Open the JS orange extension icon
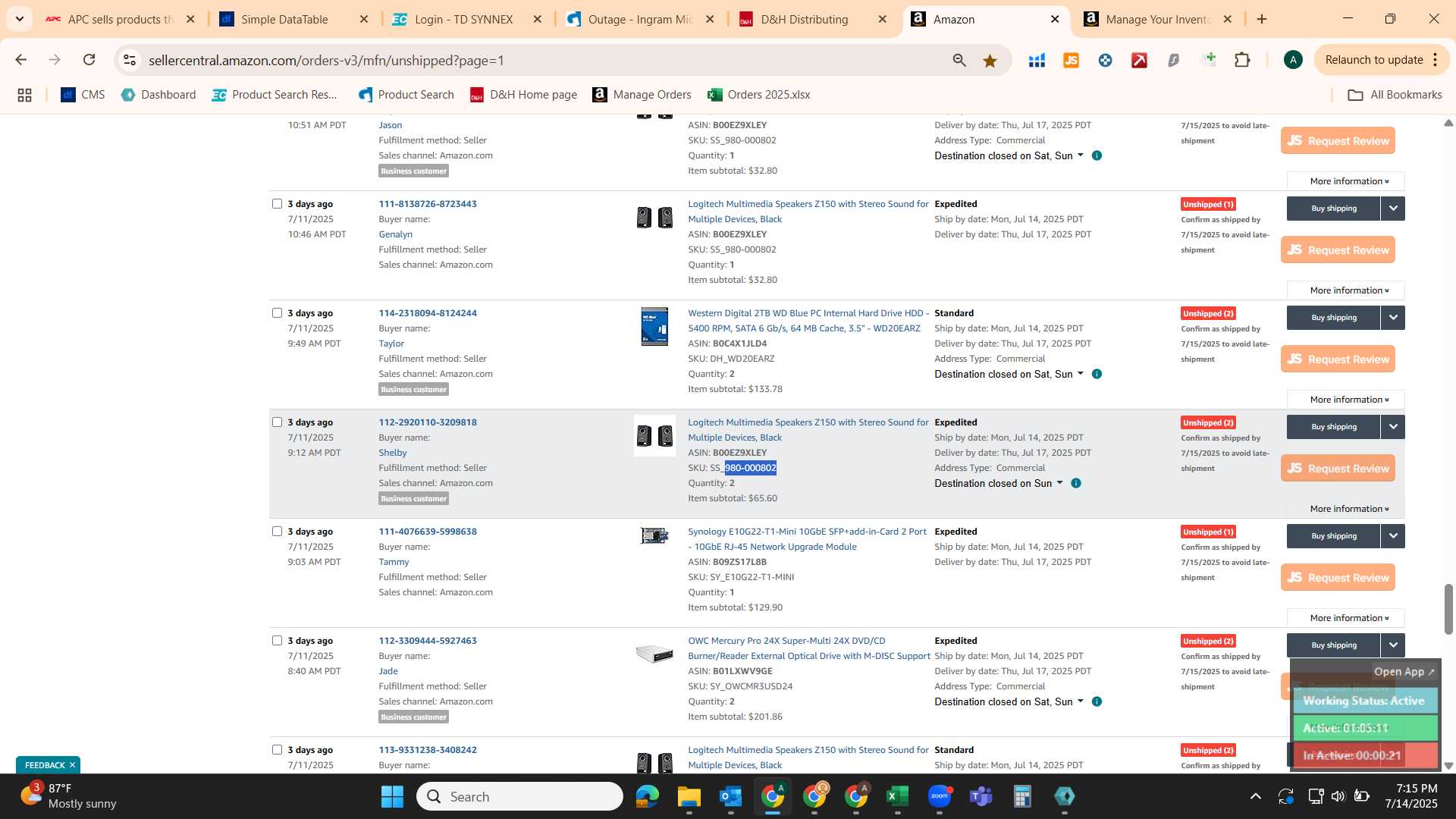The width and height of the screenshot is (1456, 819). pyautogui.click(x=1071, y=60)
